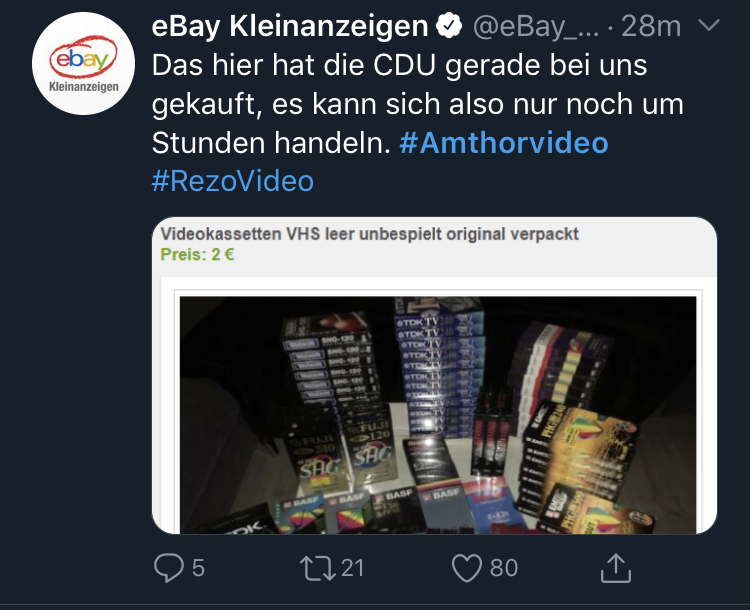750x610 pixels.
Task: Click the like count number 80
Action: pyautogui.click(x=504, y=568)
